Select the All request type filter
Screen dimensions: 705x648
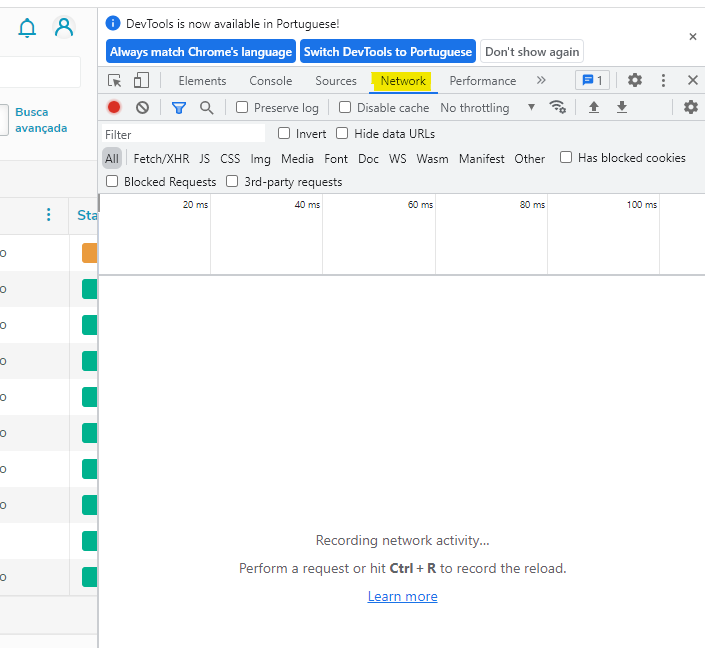click(x=112, y=158)
